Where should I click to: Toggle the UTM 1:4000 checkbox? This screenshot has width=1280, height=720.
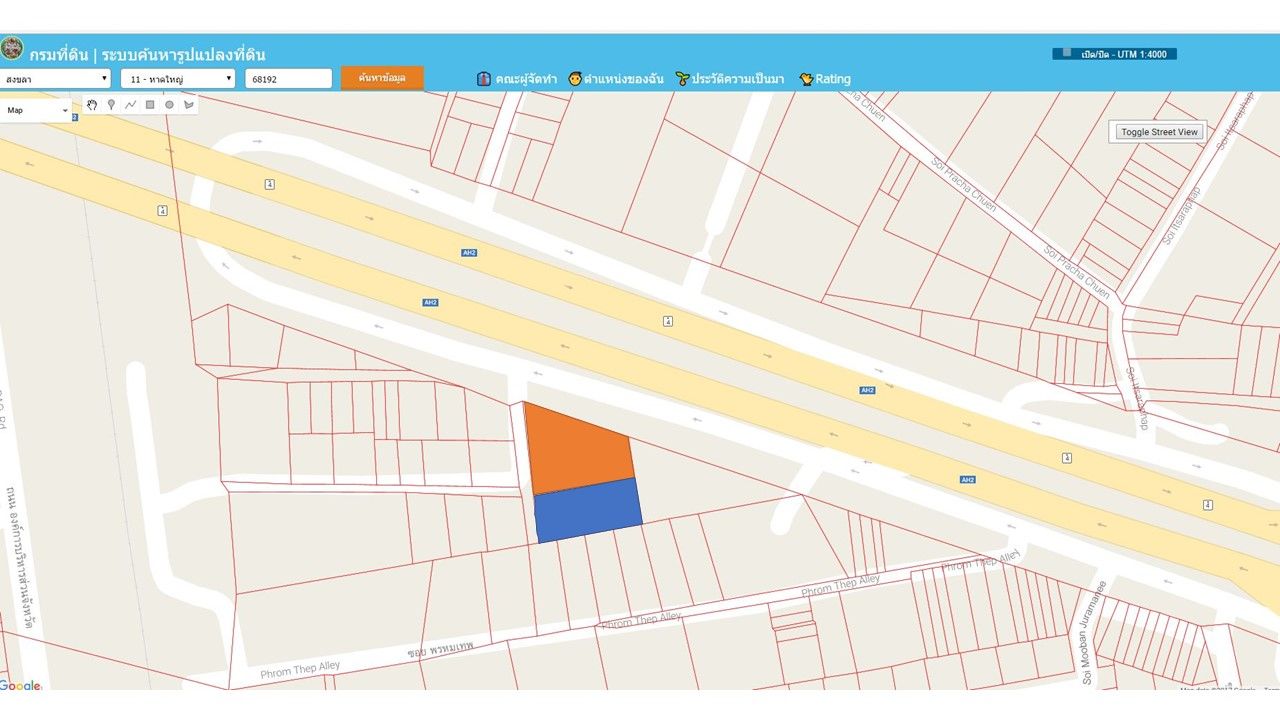click(x=1067, y=53)
